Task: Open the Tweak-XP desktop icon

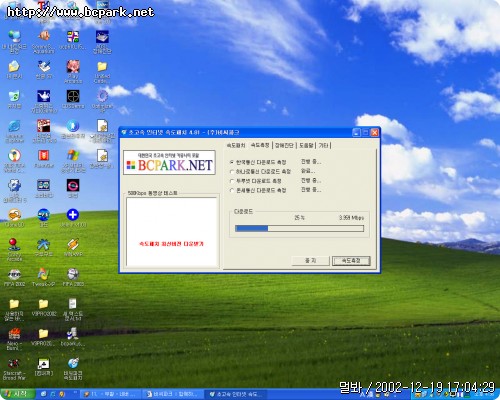Action: 44,277
